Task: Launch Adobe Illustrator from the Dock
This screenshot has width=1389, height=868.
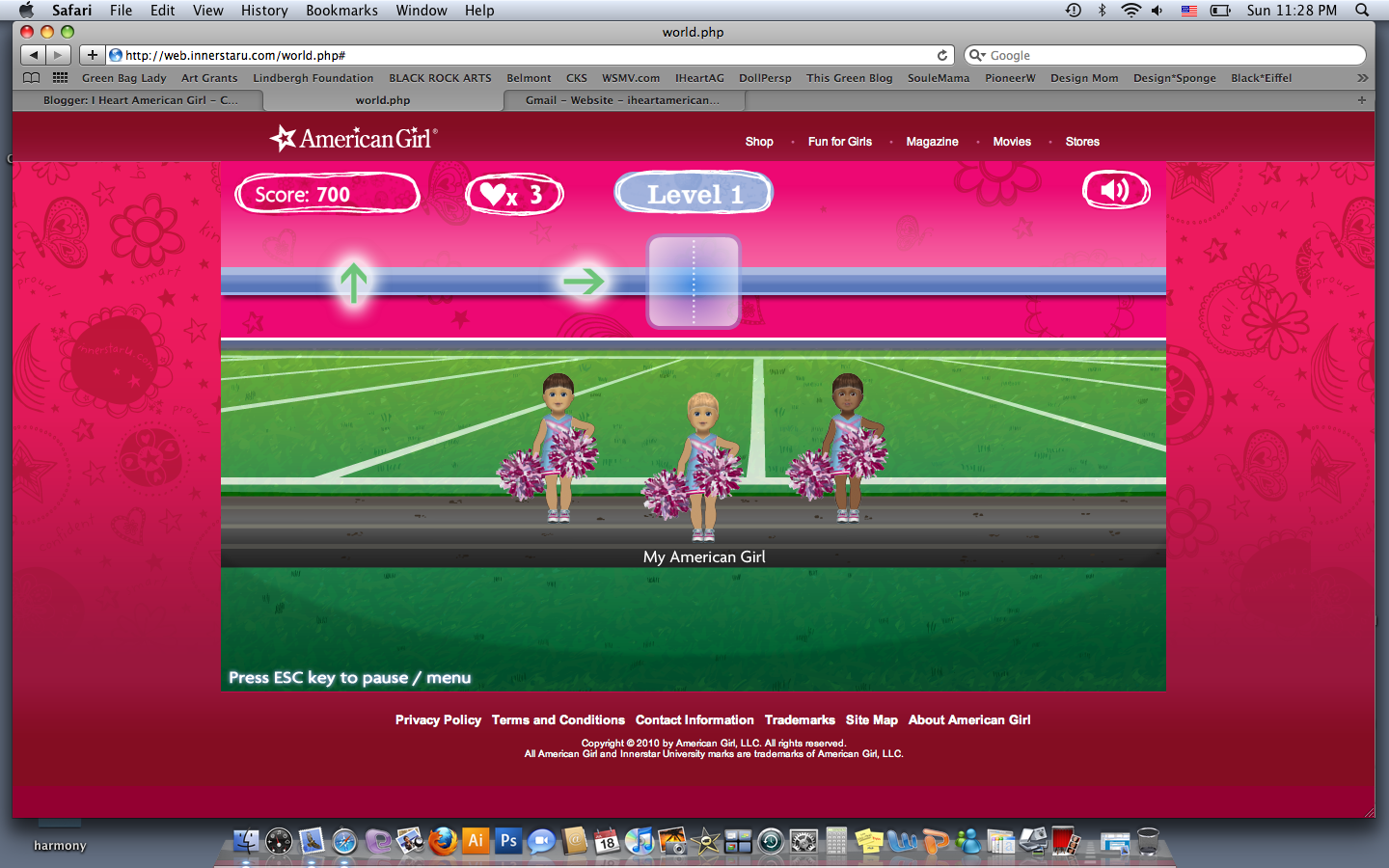Action: coord(476,840)
